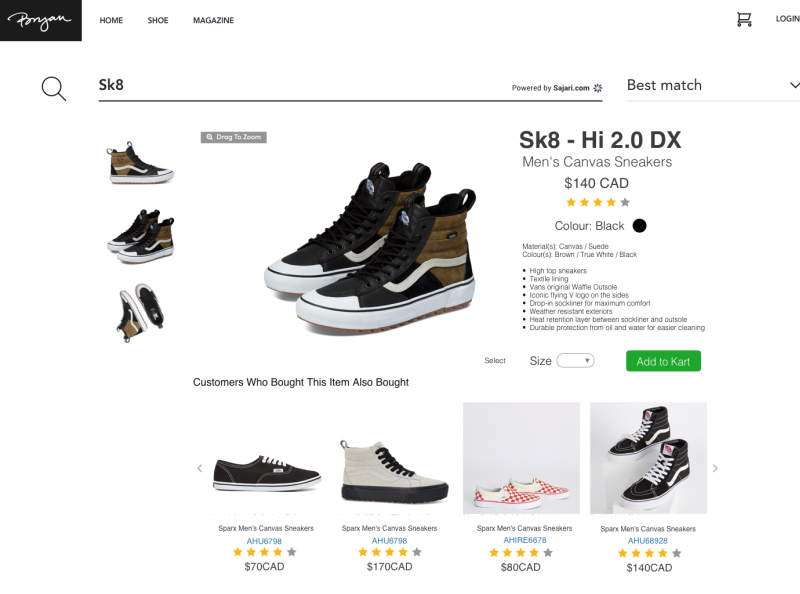Viewport: 800px width, 594px height.
Task: Go to the HOME menu item
Action: pyautogui.click(x=111, y=20)
